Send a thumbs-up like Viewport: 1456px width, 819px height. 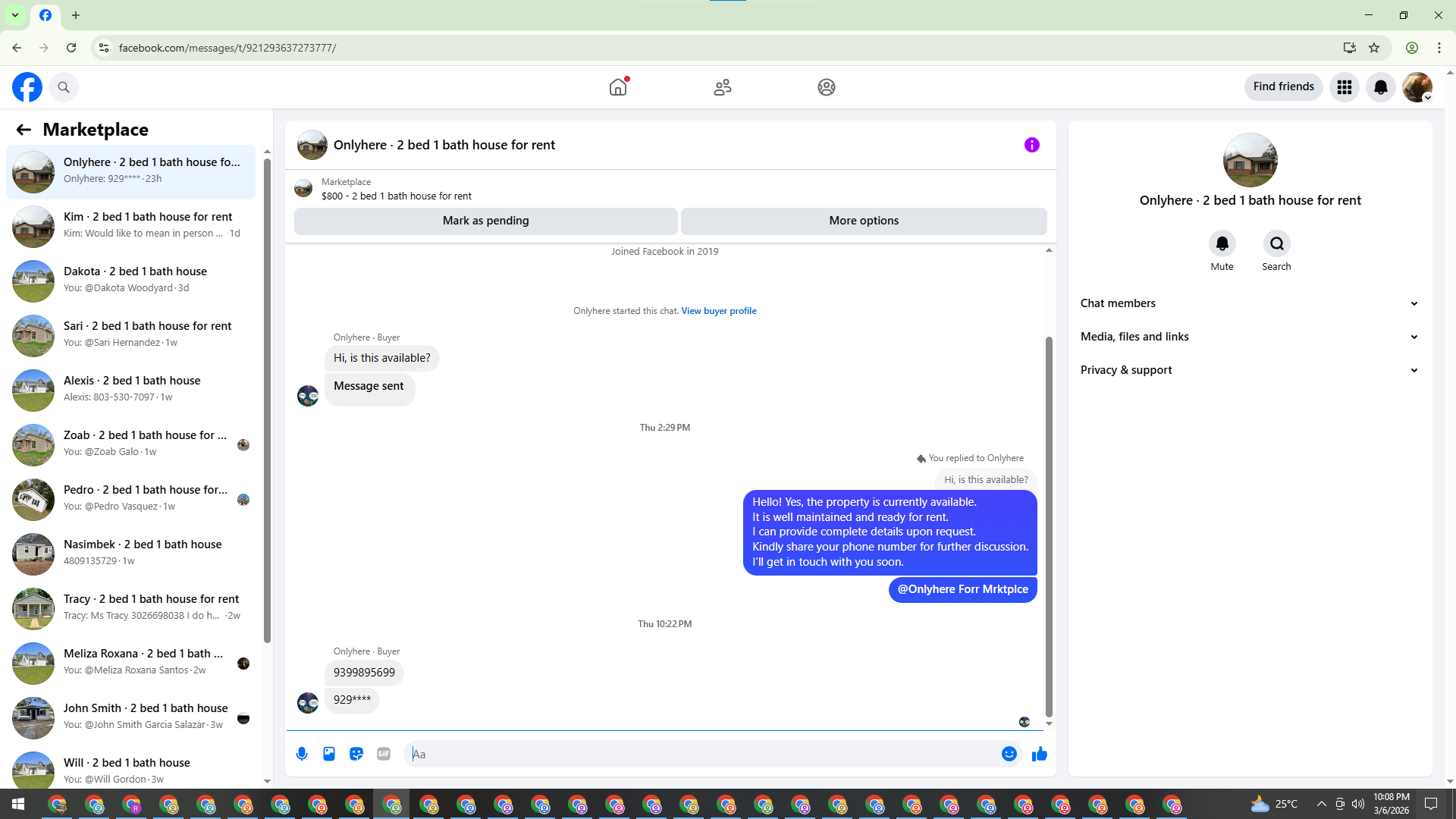tap(1040, 754)
